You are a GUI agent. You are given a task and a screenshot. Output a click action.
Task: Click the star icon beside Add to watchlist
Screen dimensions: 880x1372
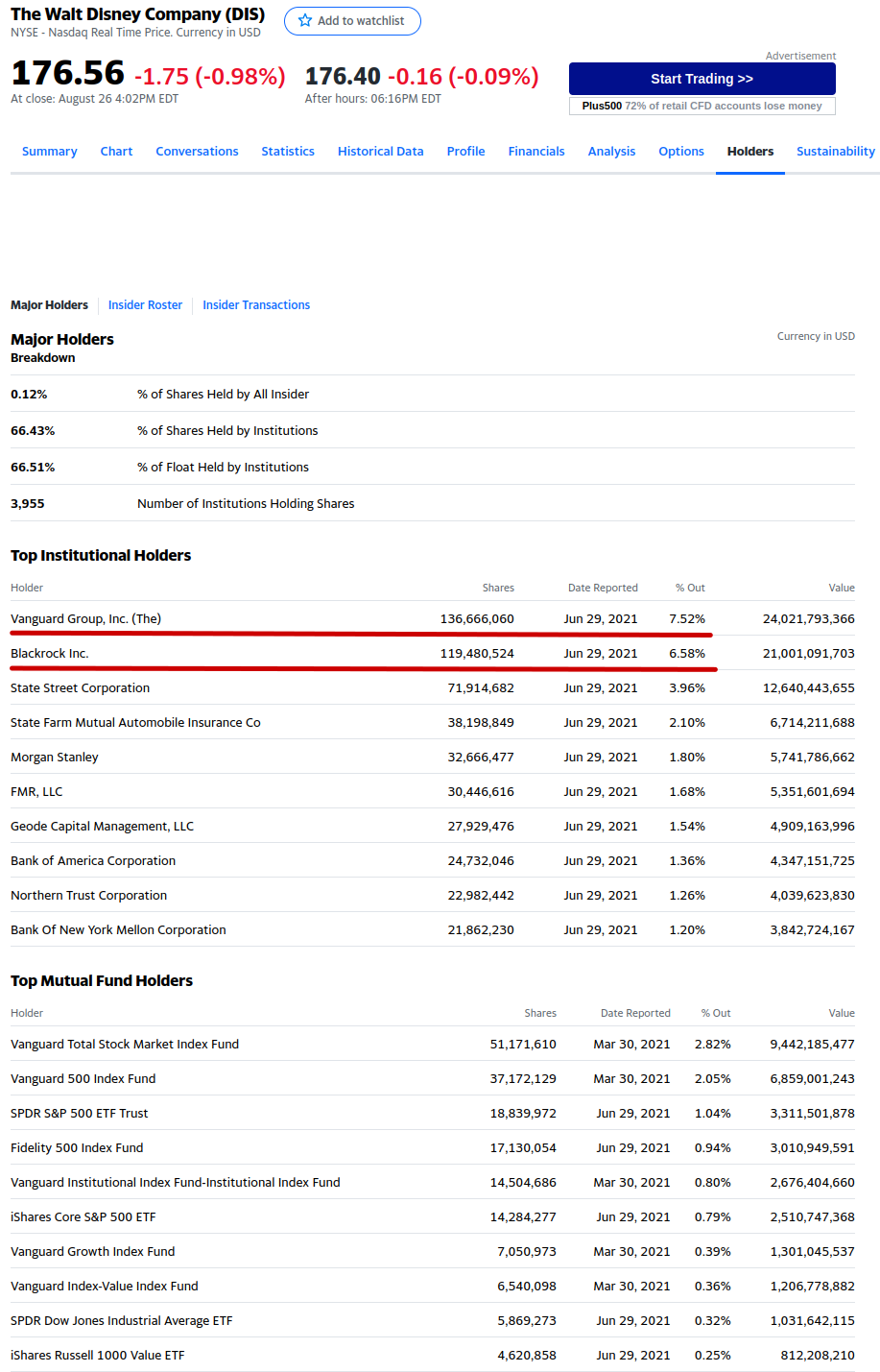click(x=305, y=20)
